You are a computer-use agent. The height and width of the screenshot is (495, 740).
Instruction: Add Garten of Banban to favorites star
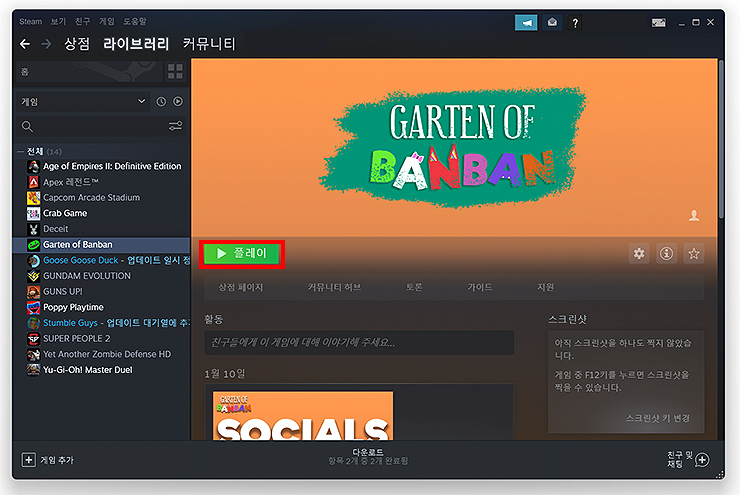[x=694, y=254]
